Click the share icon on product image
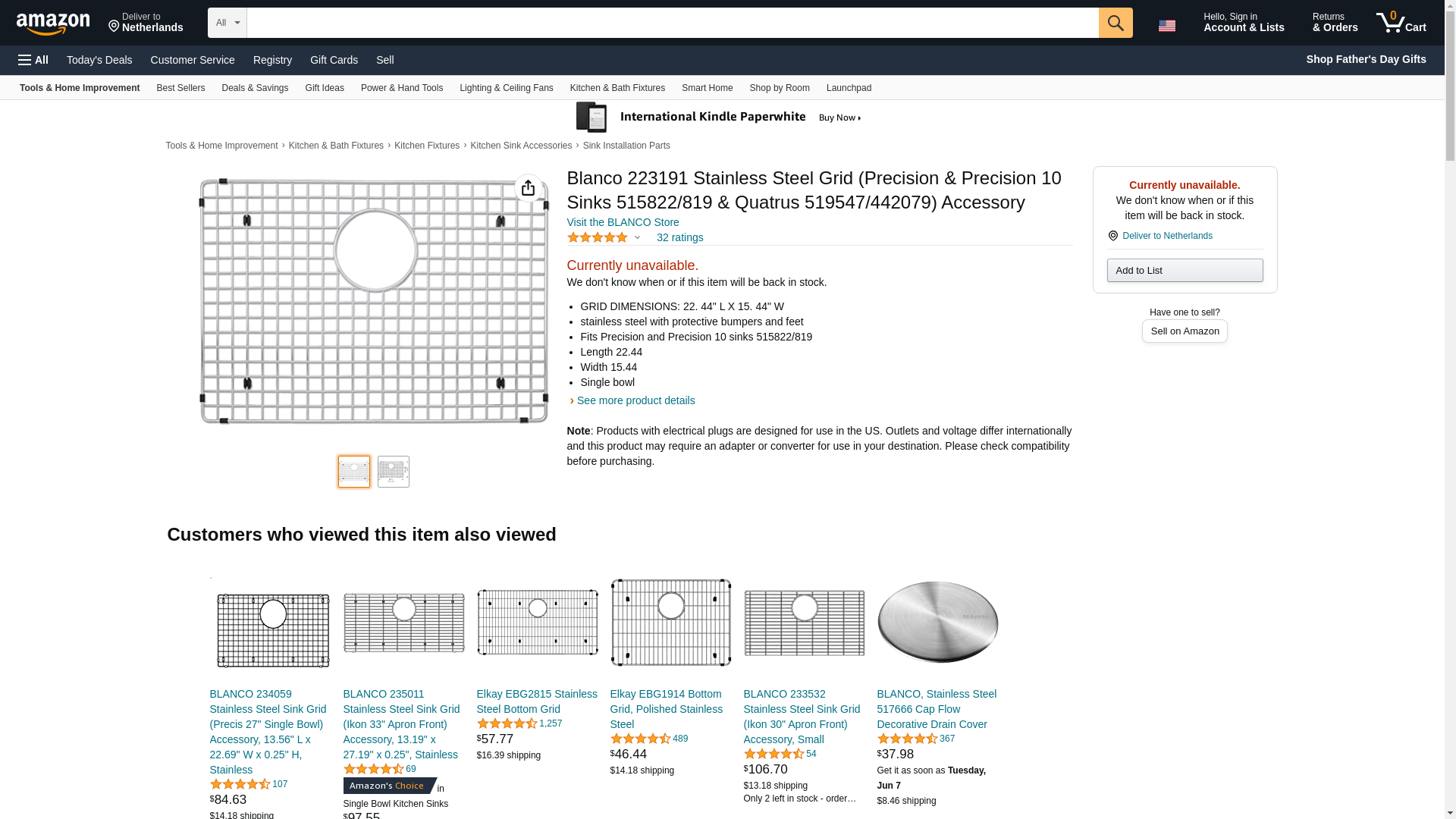This screenshot has width=1456, height=819. coord(528,188)
